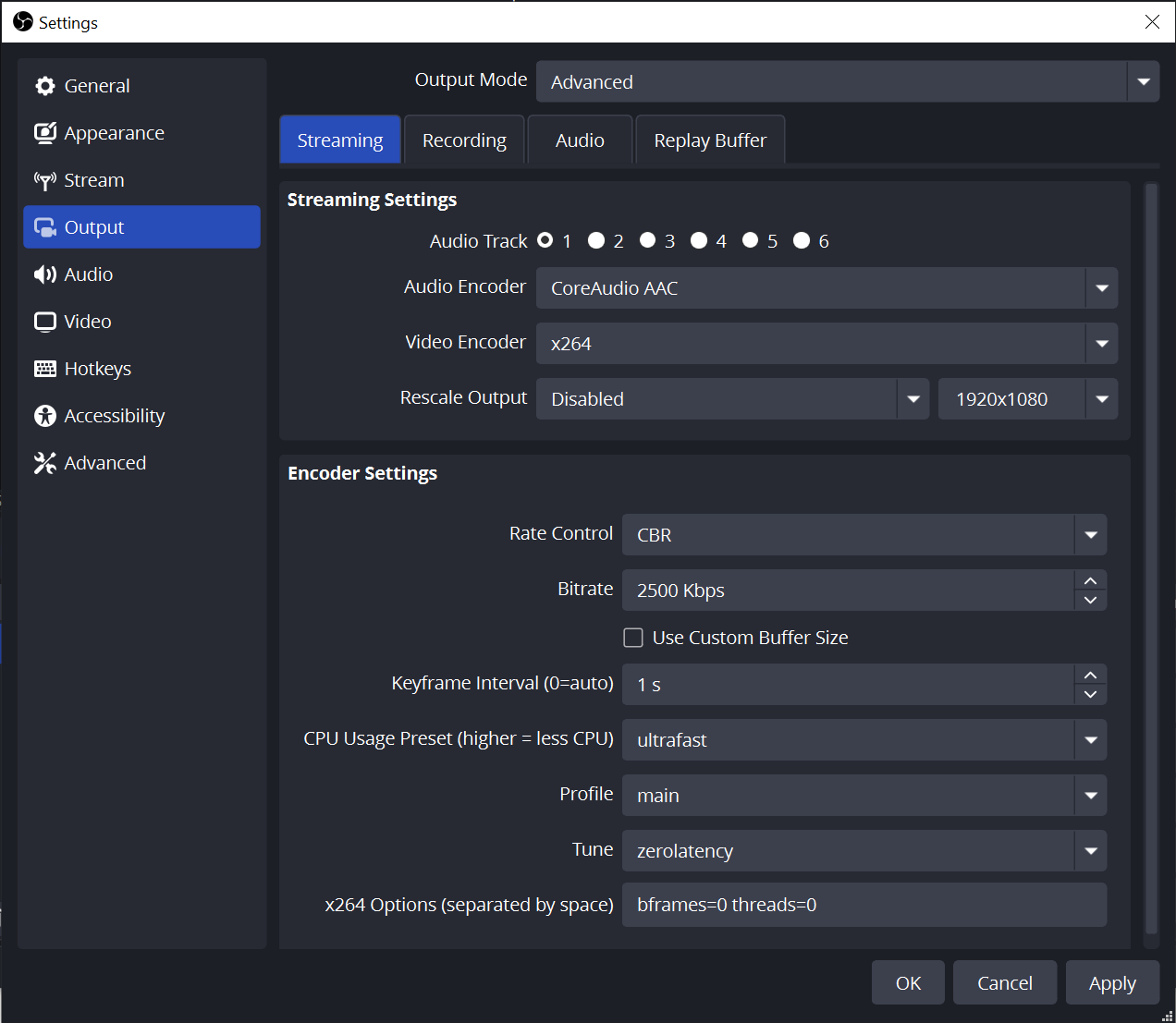Enable Use Custom Buffer Size checkbox
Viewport: 1176px width, 1023px height.
tap(633, 638)
